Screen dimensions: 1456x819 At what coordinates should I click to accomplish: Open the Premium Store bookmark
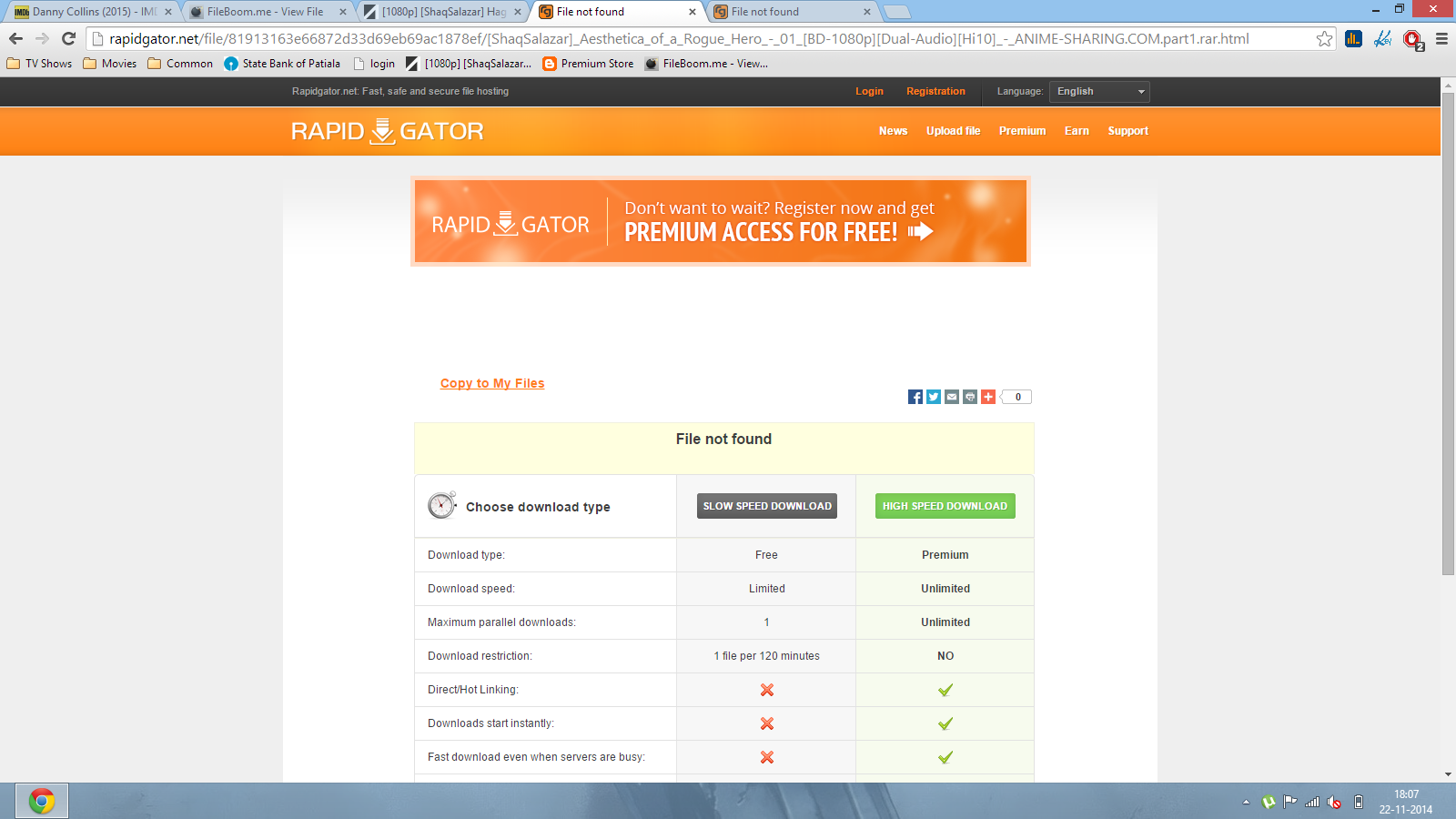(588, 64)
